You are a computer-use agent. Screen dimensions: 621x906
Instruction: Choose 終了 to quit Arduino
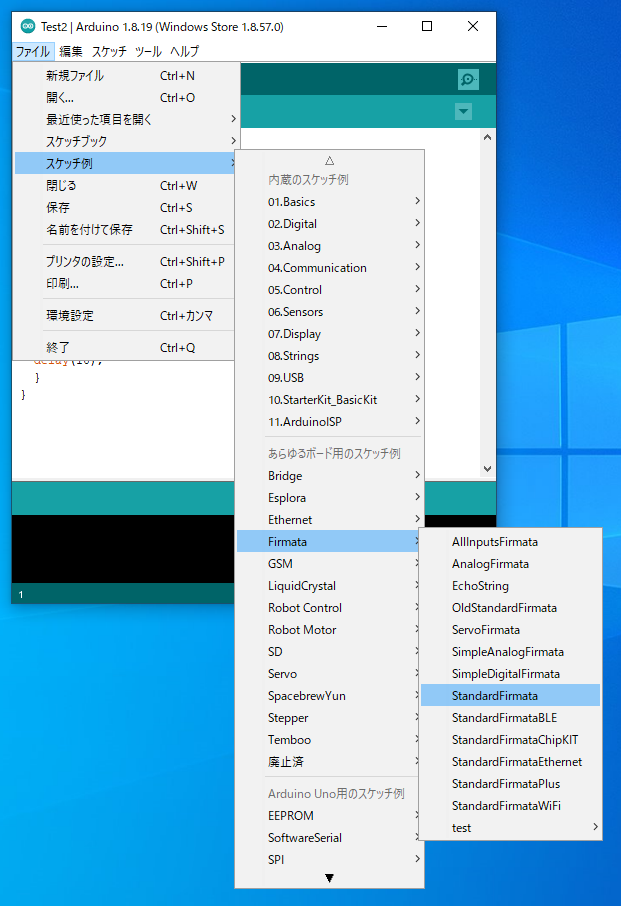pyautogui.click(x=124, y=347)
